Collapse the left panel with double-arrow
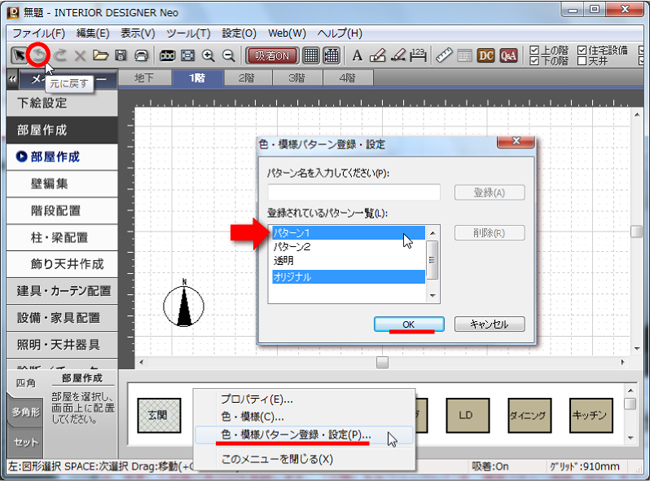Screen dimensions: 650x481 point(11,78)
